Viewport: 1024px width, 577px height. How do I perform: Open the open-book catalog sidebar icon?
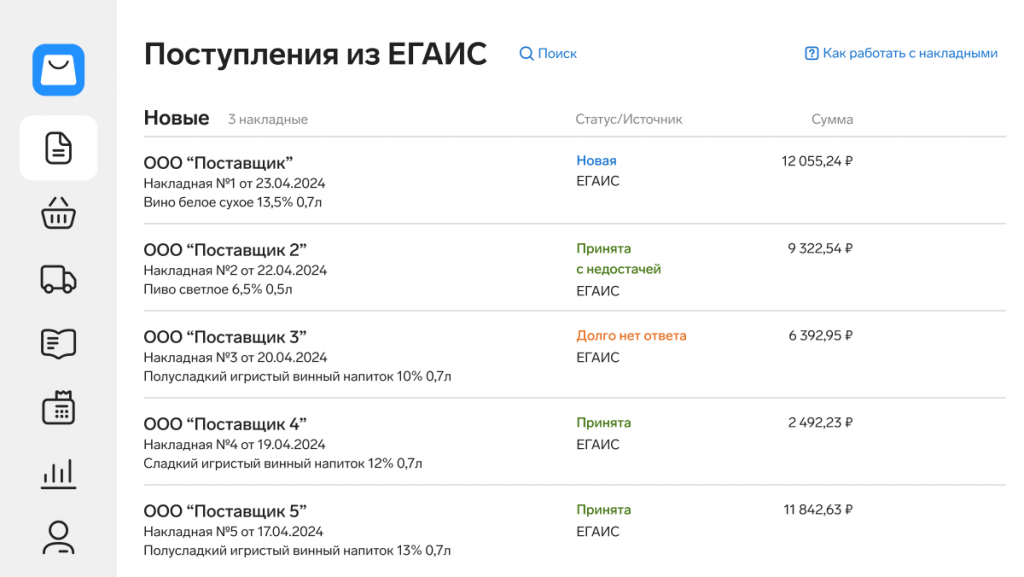58,343
